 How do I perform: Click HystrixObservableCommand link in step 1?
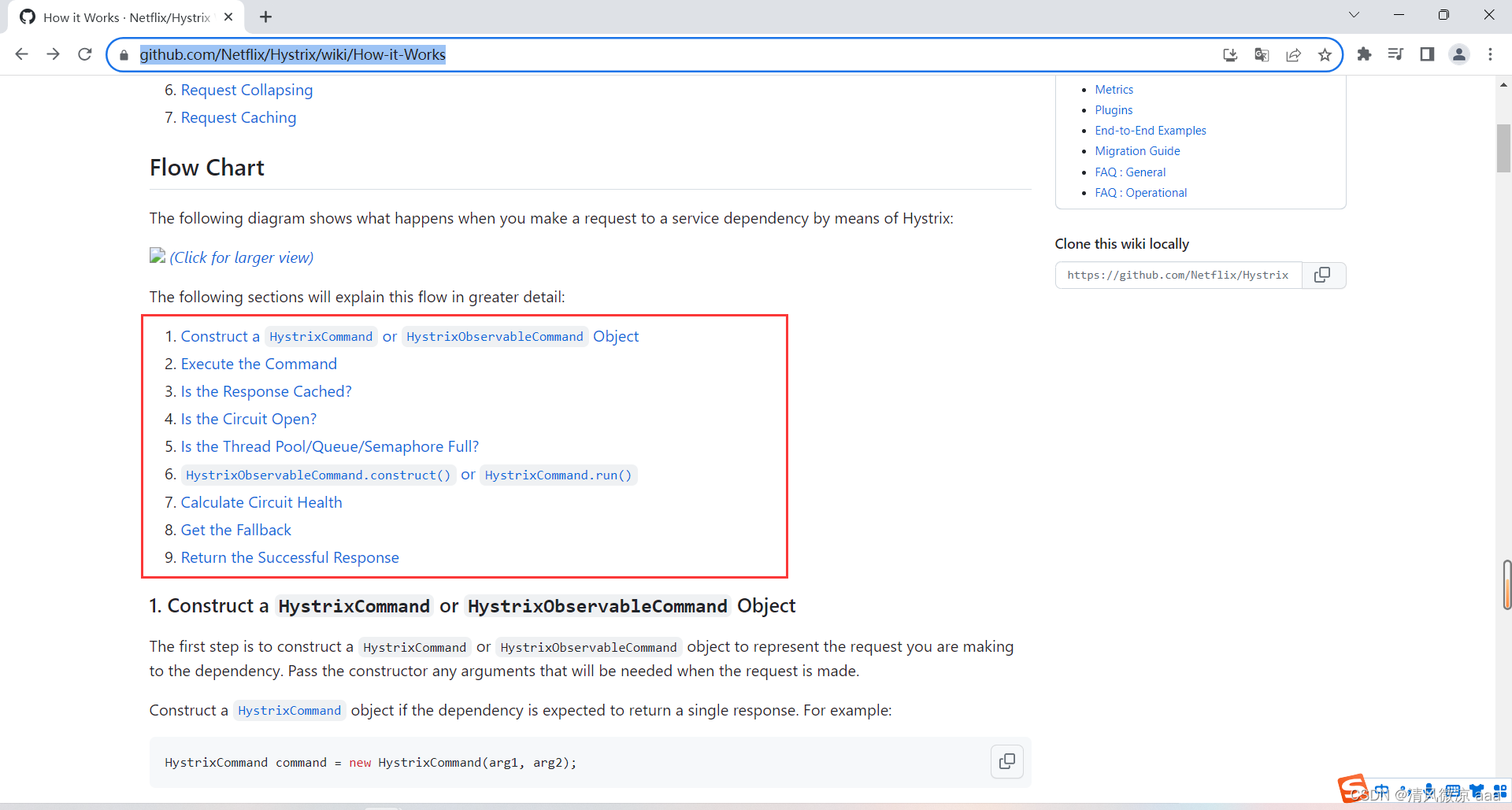[495, 337]
